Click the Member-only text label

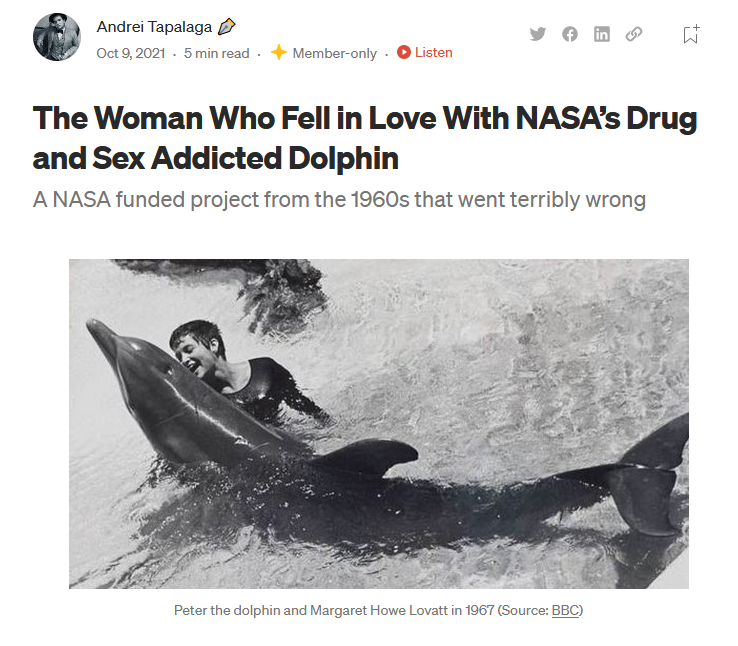point(335,53)
